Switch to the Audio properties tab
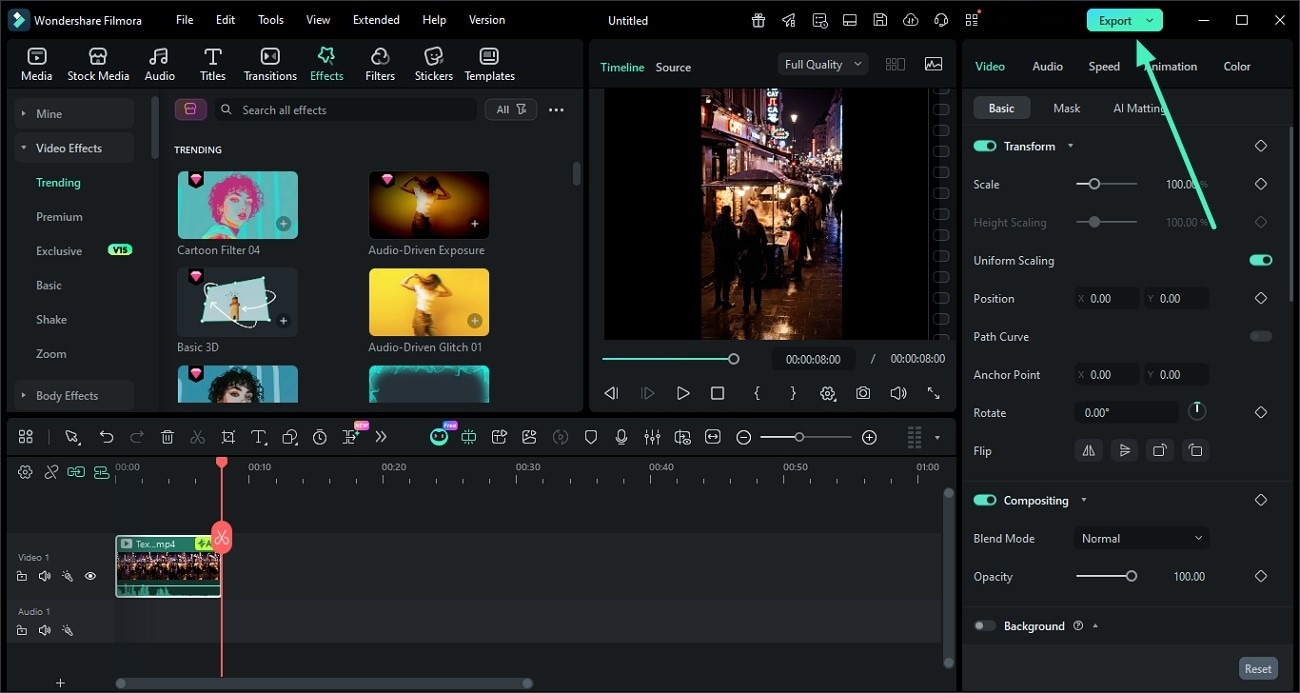The image size is (1300, 693). point(1047,66)
